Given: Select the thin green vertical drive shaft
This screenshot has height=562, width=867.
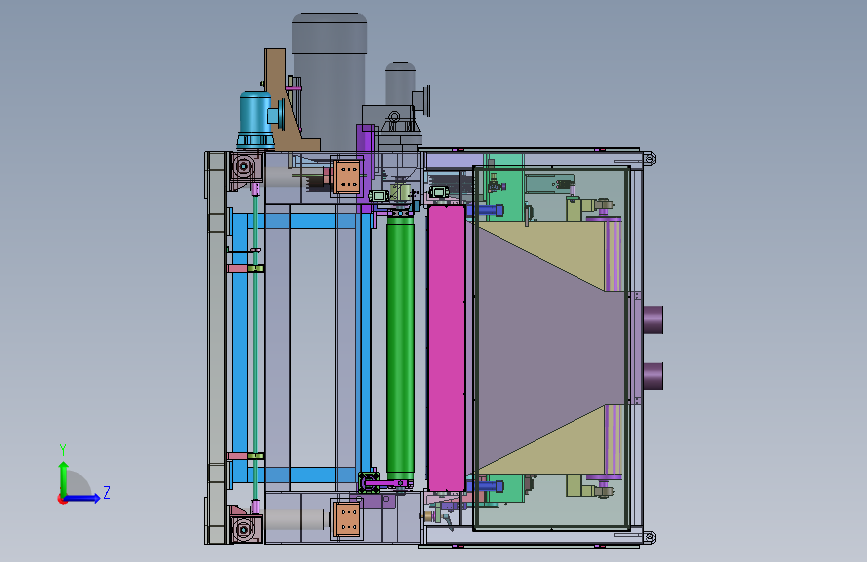Looking at the screenshot, I should 255,348.
